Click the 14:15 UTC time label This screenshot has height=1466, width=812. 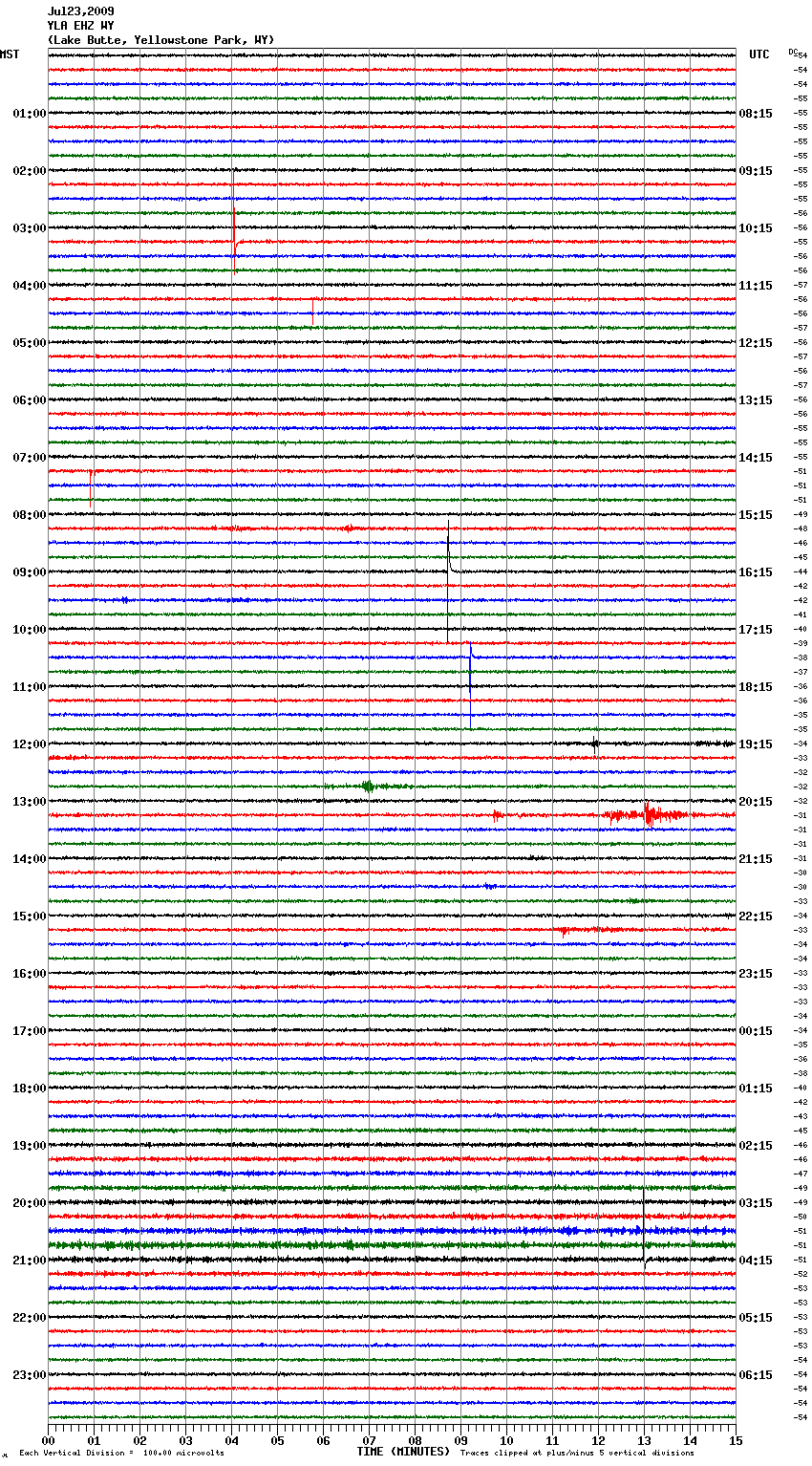(x=756, y=458)
